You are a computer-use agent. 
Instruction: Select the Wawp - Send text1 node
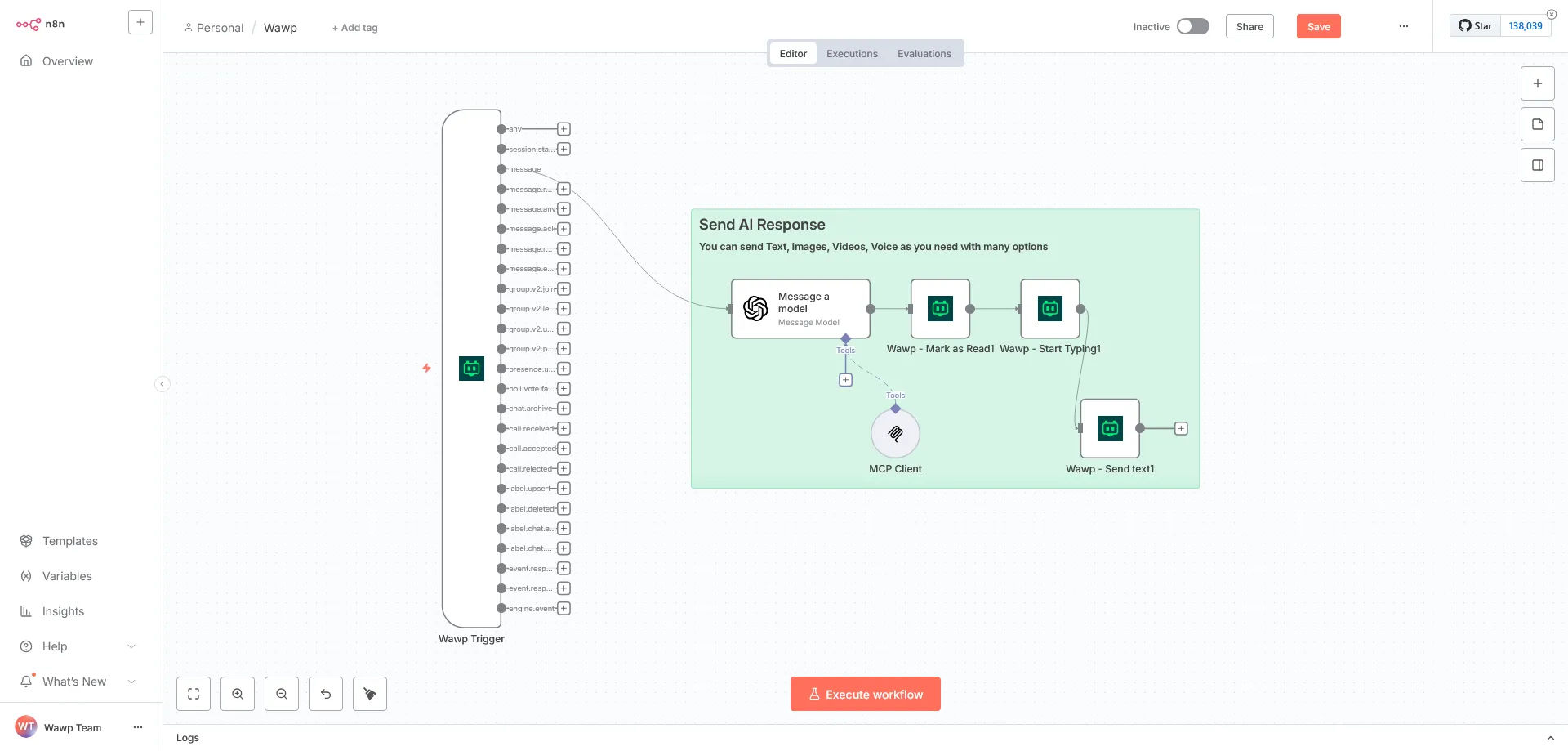[1110, 428]
